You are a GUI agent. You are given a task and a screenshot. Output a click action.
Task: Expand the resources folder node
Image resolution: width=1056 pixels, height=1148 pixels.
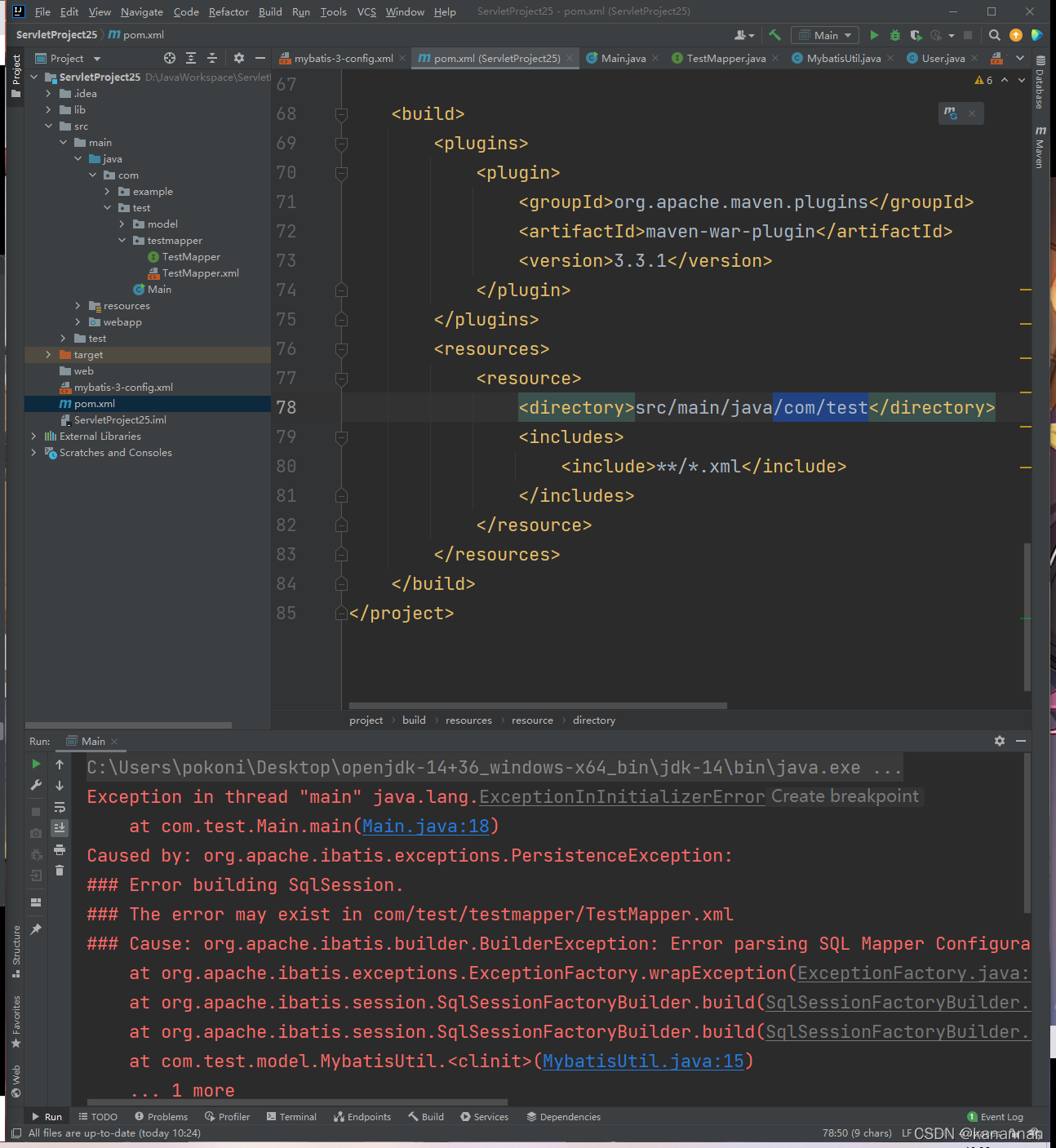pos(78,305)
